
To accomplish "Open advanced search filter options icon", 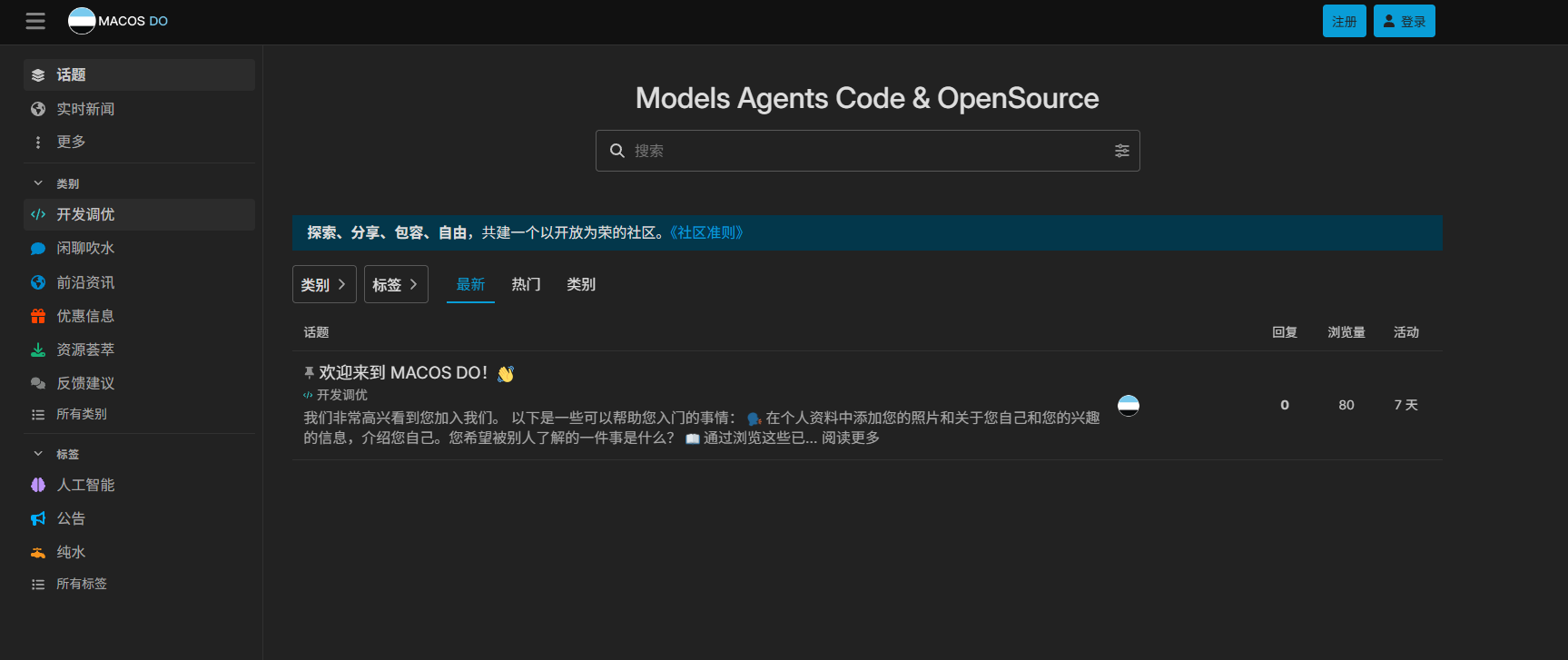I will coord(1122,151).
